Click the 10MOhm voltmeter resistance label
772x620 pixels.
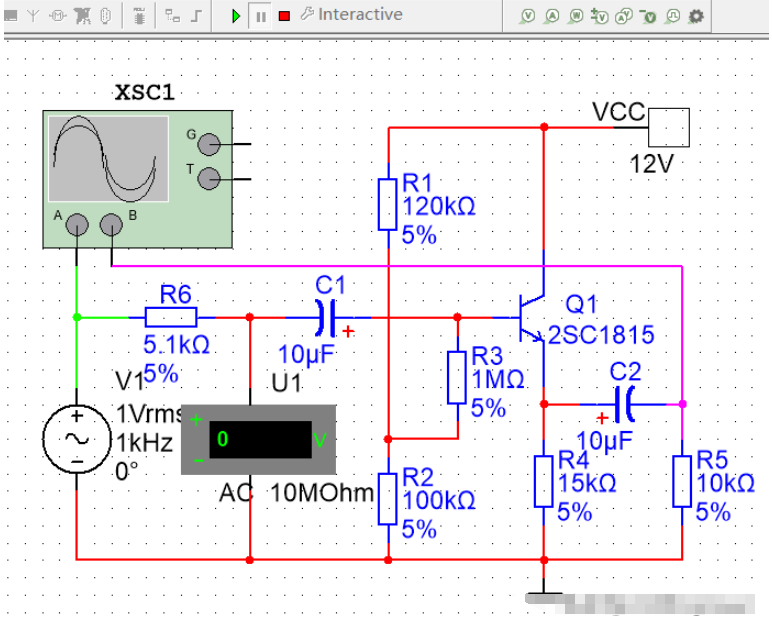click(x=322, y=493)
